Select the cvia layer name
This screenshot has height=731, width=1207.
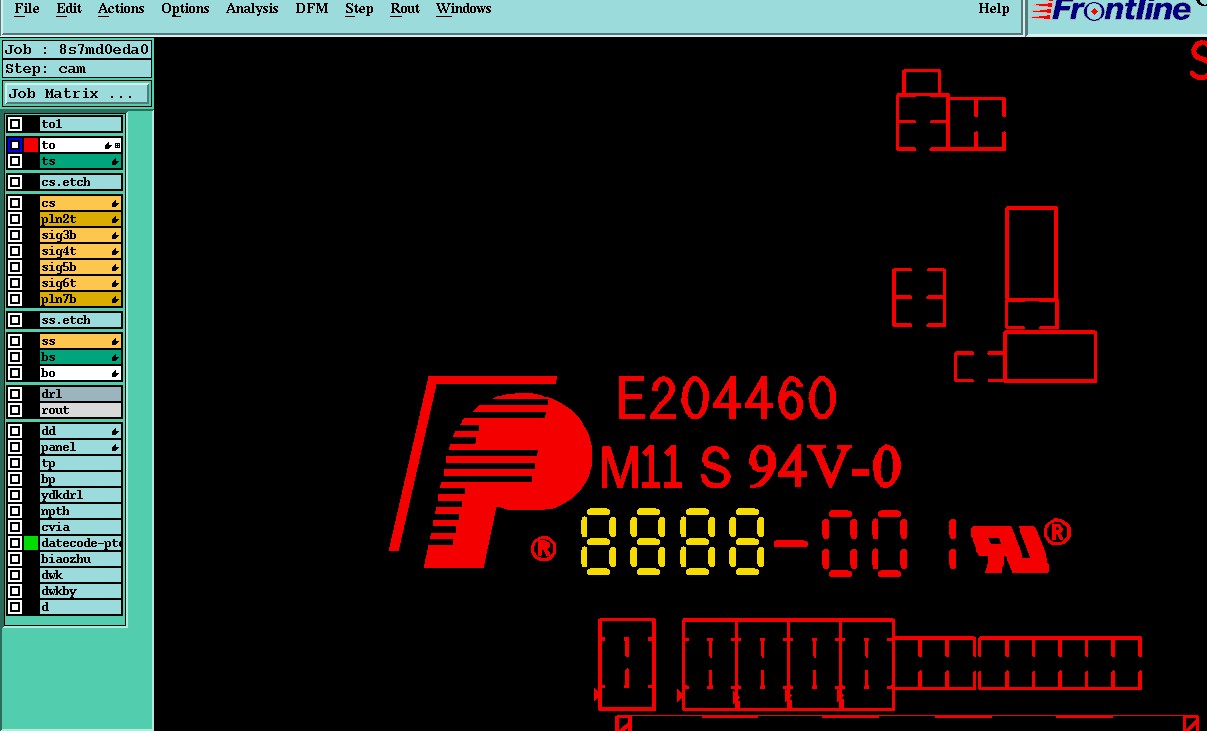tap(80, 527)
